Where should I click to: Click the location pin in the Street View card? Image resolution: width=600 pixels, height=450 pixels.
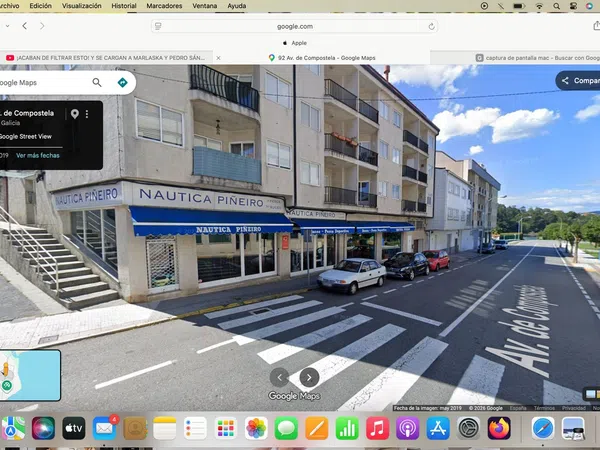pos(75,114)
